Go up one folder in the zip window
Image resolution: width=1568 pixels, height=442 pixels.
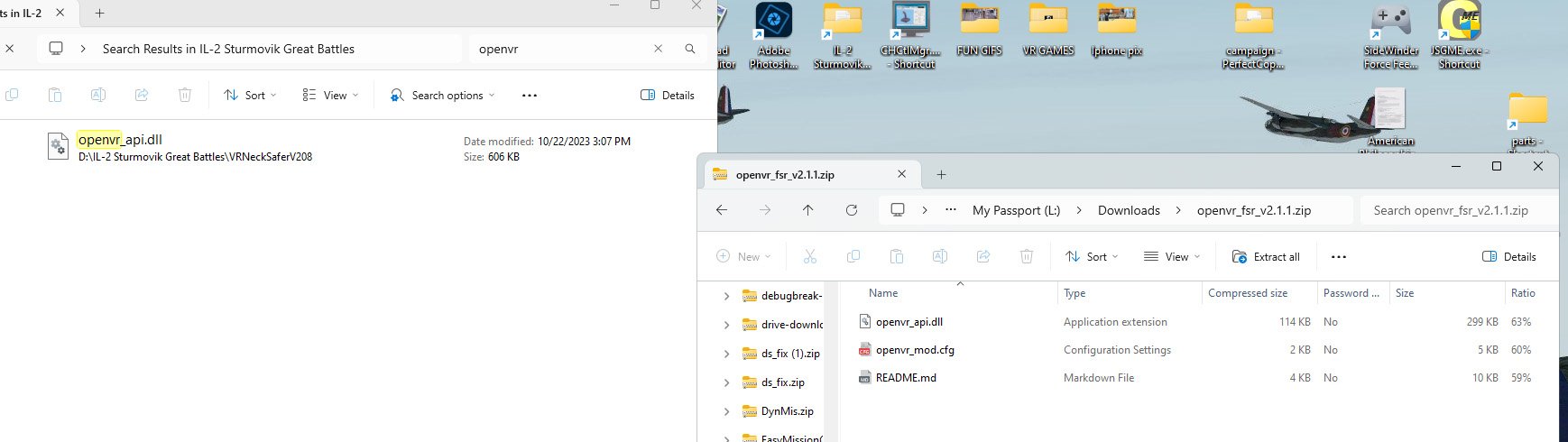(x=807, y=210)
